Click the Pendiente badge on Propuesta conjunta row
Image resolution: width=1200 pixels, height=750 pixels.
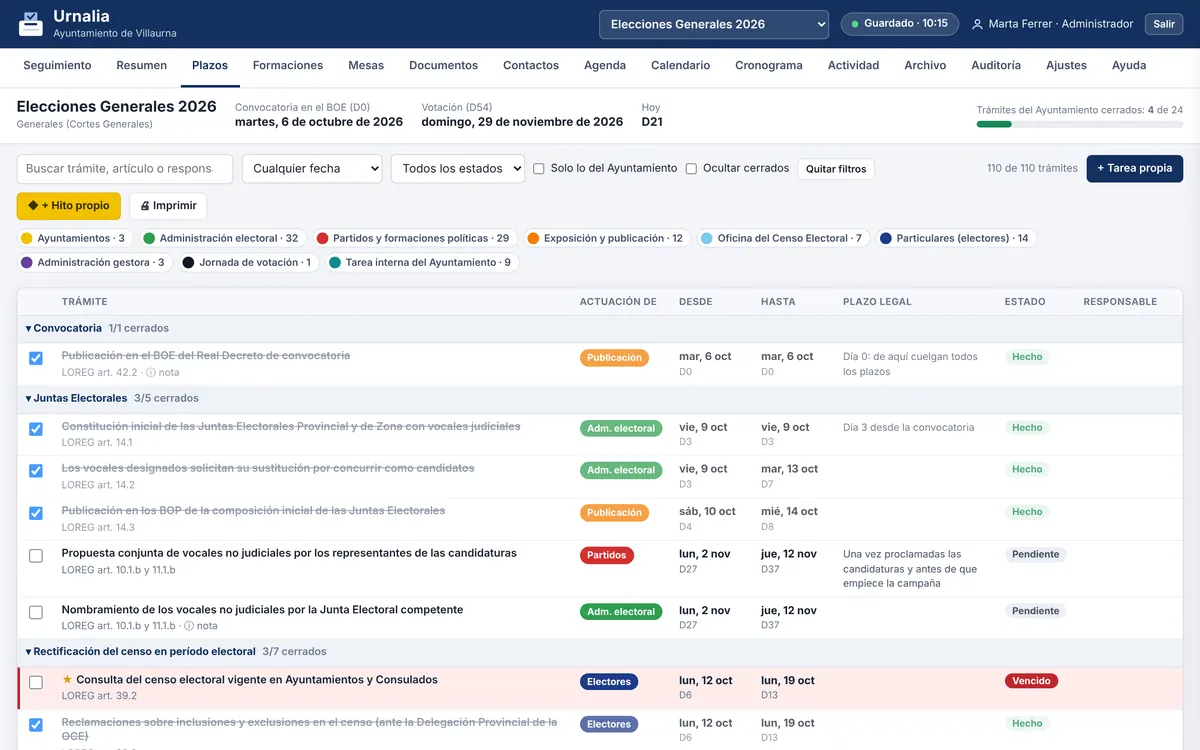click(x=1035, y=555)
